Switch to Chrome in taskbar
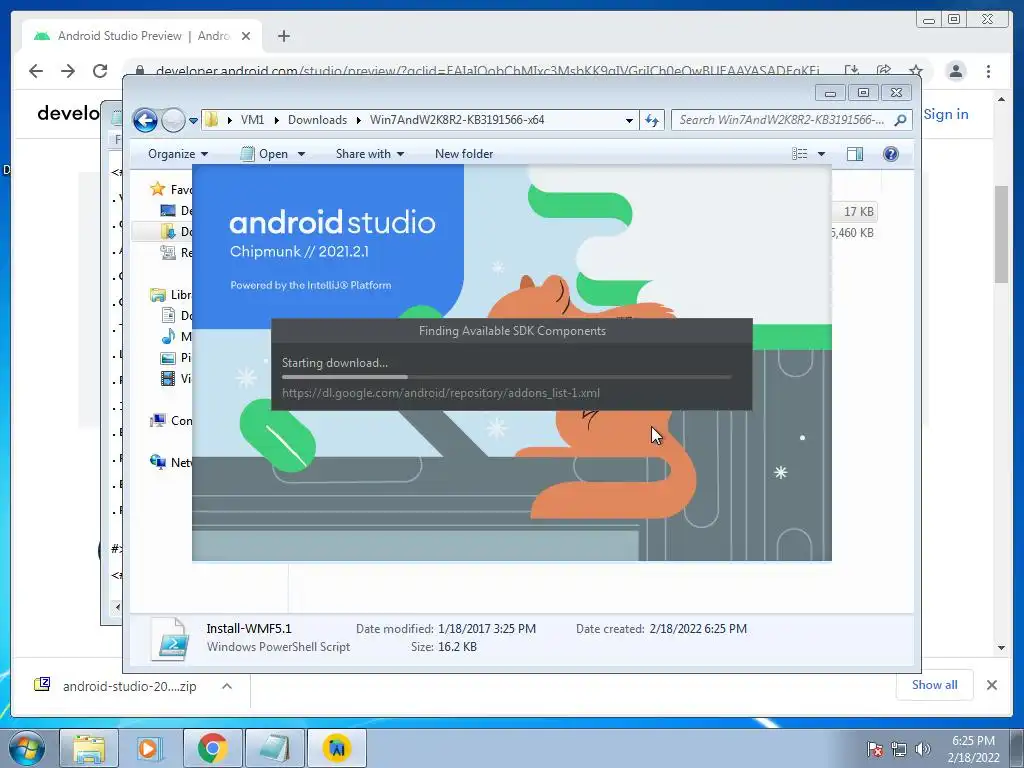This screenshot has width=1024, height=768. pyautogui.click(x=212, y=748)
